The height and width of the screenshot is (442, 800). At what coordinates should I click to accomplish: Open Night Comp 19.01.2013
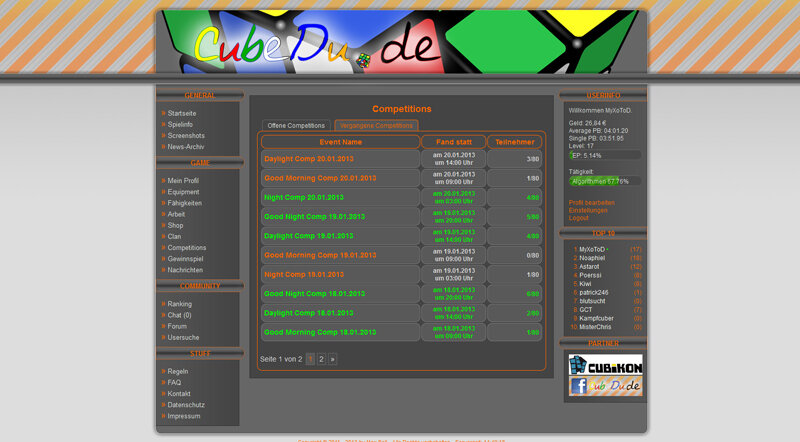click(304, 275)
